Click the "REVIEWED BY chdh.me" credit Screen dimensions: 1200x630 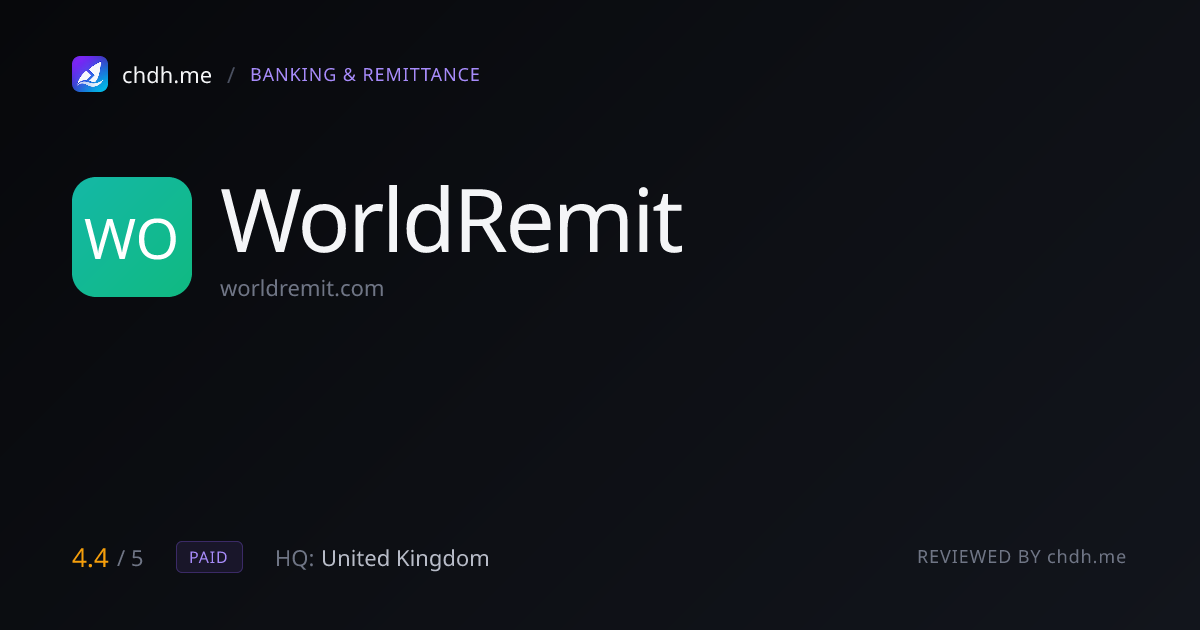click(x=1022, y=557)
